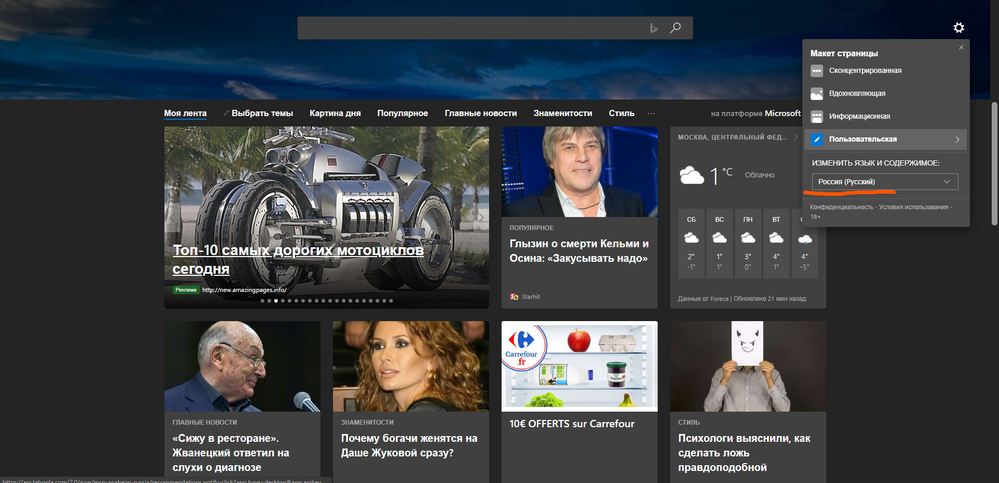Open the Глызин о смерти Кельми article

579,251
